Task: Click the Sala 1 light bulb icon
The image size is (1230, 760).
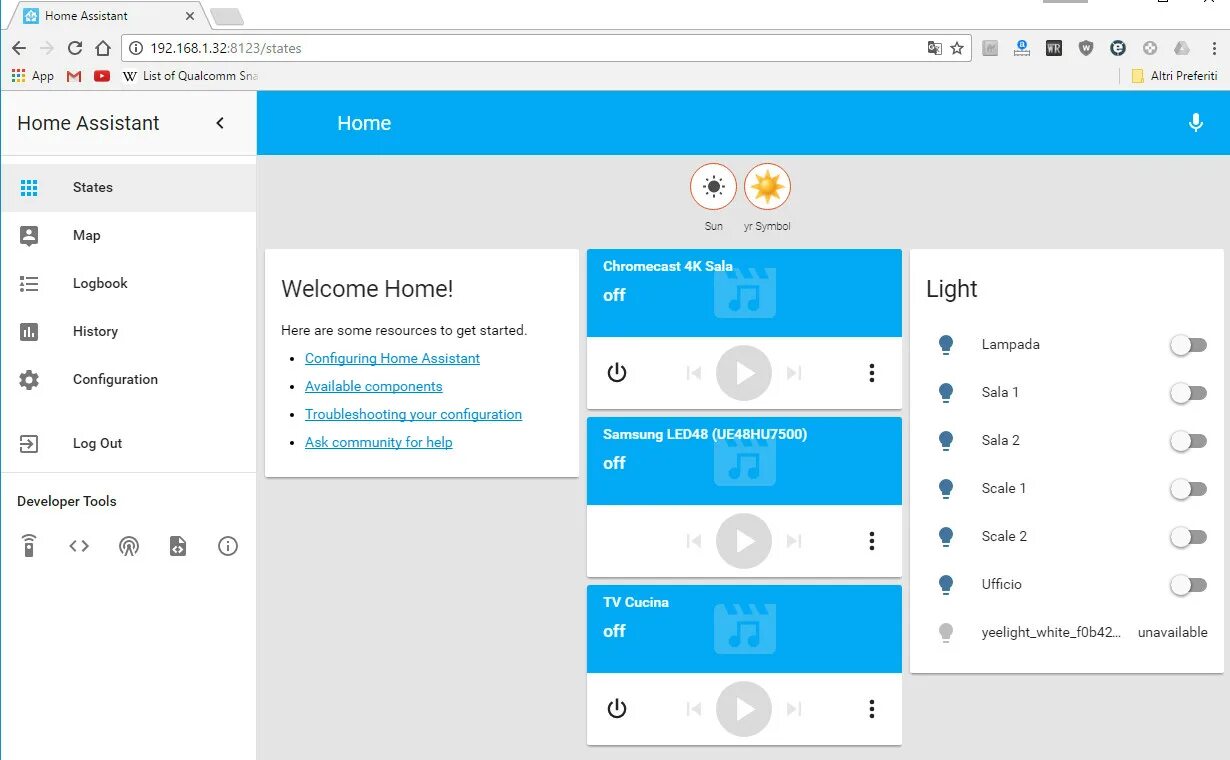Action: pyautogui.click(x=946, y=393)
